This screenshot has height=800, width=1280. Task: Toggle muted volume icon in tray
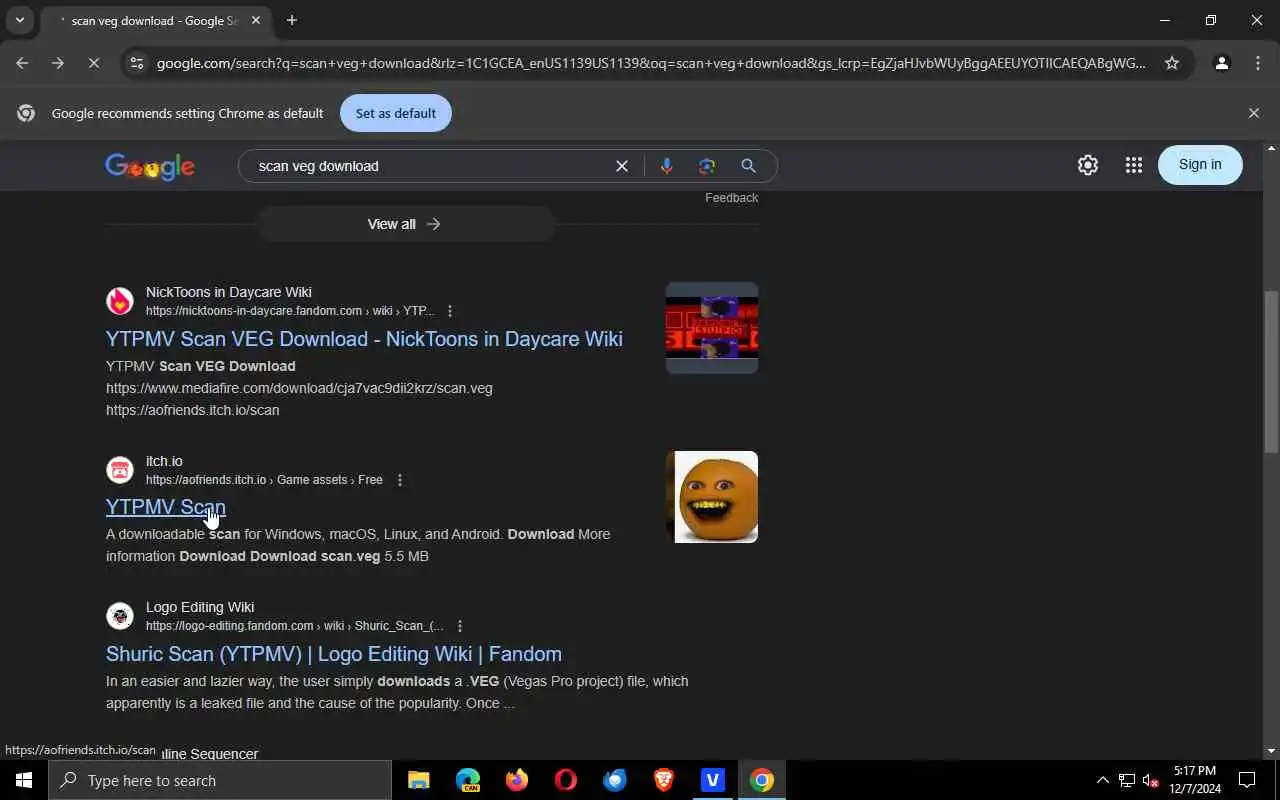[x=1151, y=780]
